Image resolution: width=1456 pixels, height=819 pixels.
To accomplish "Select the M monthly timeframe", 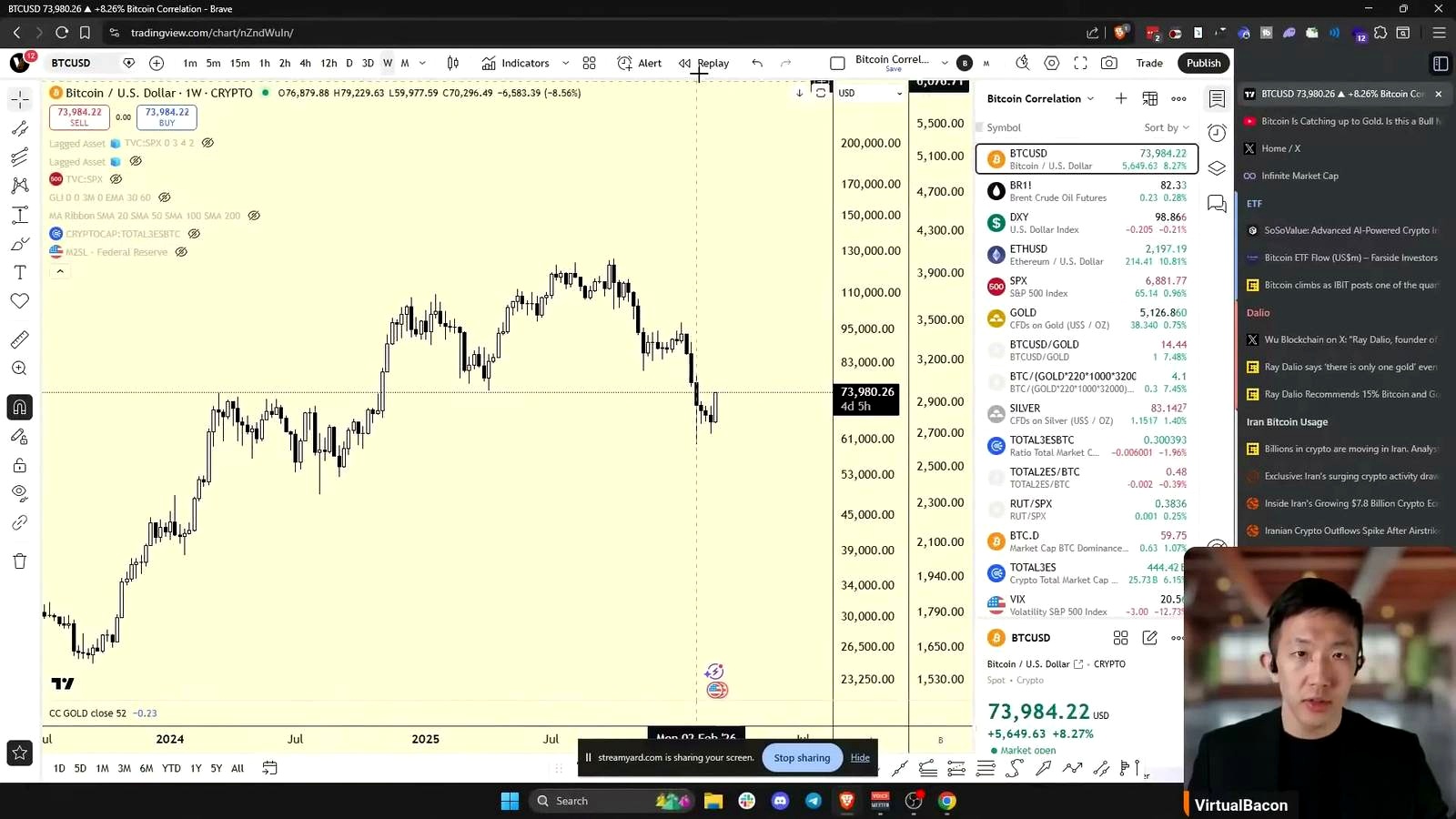I will coord(405,63).
